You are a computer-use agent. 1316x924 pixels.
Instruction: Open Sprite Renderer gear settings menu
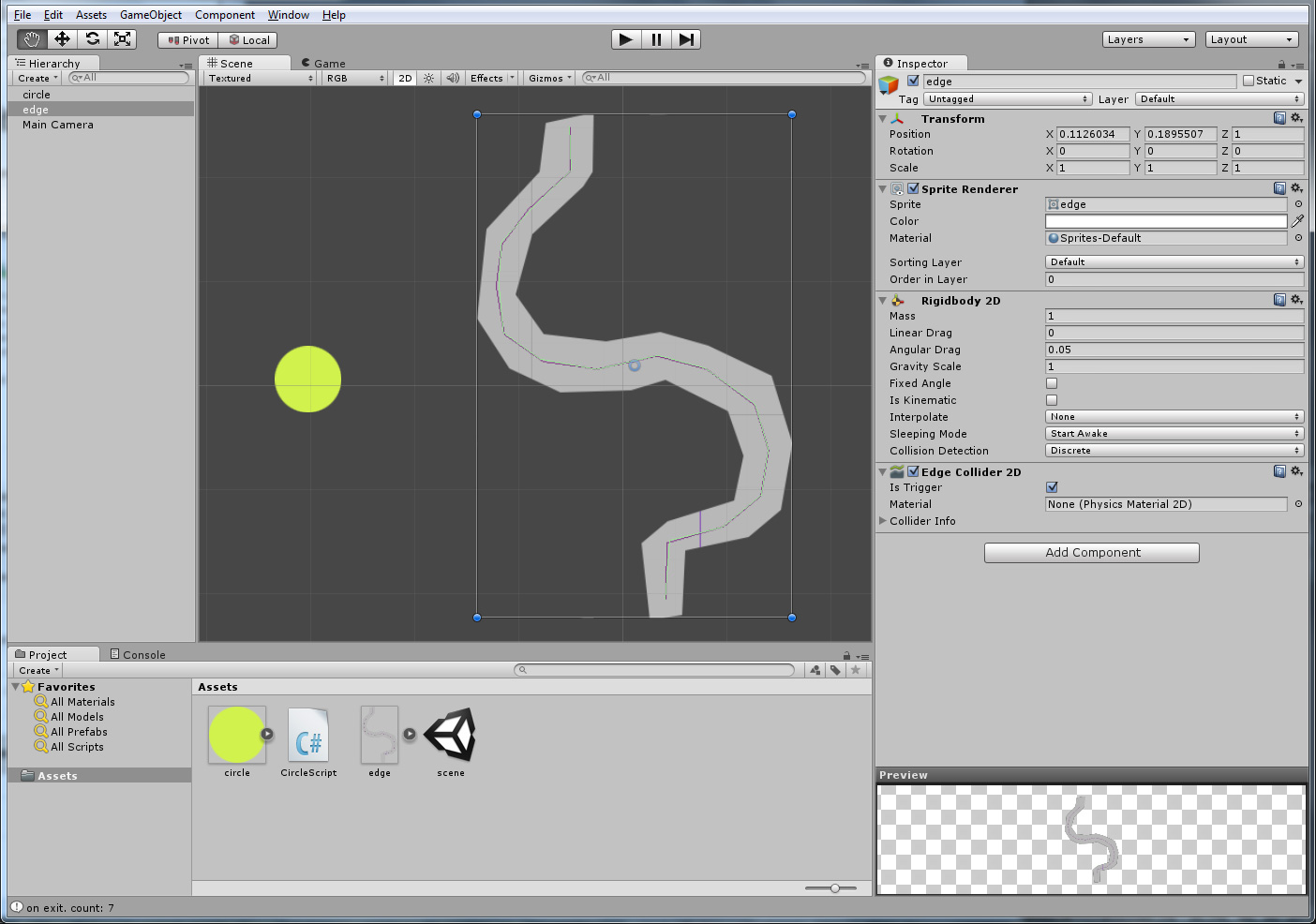coord(1297,188)
